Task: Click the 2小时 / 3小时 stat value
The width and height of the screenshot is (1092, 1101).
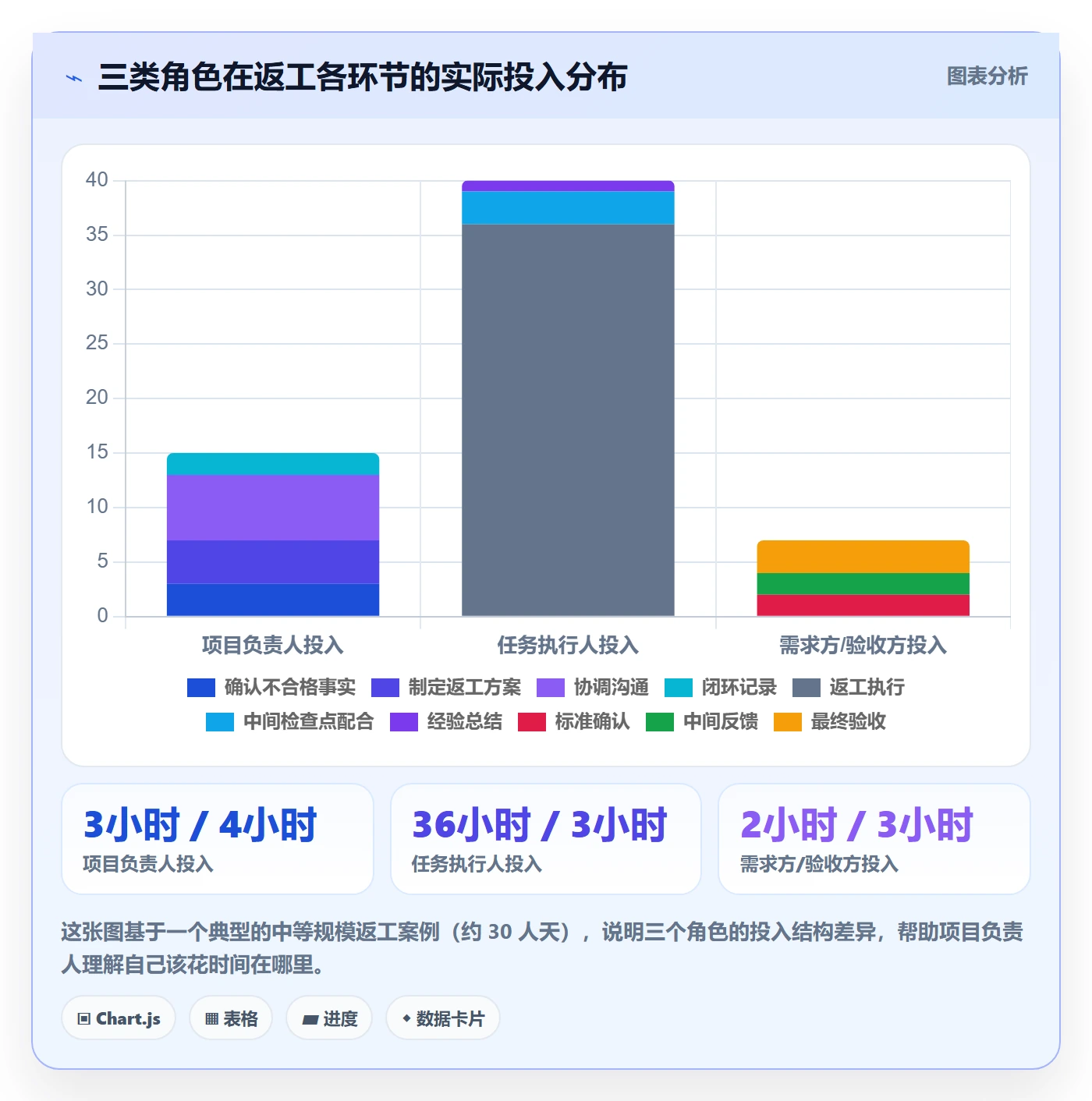Action: click(856, 825)
